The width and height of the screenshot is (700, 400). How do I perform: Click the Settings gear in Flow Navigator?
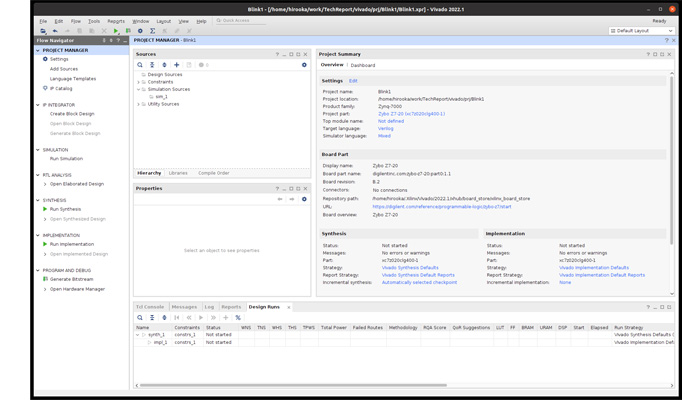pos(45,59)
